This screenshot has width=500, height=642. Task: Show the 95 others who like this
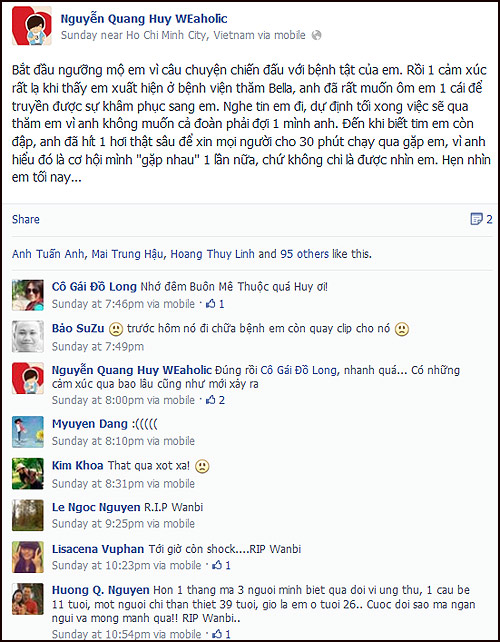click(x=305, y=254)
